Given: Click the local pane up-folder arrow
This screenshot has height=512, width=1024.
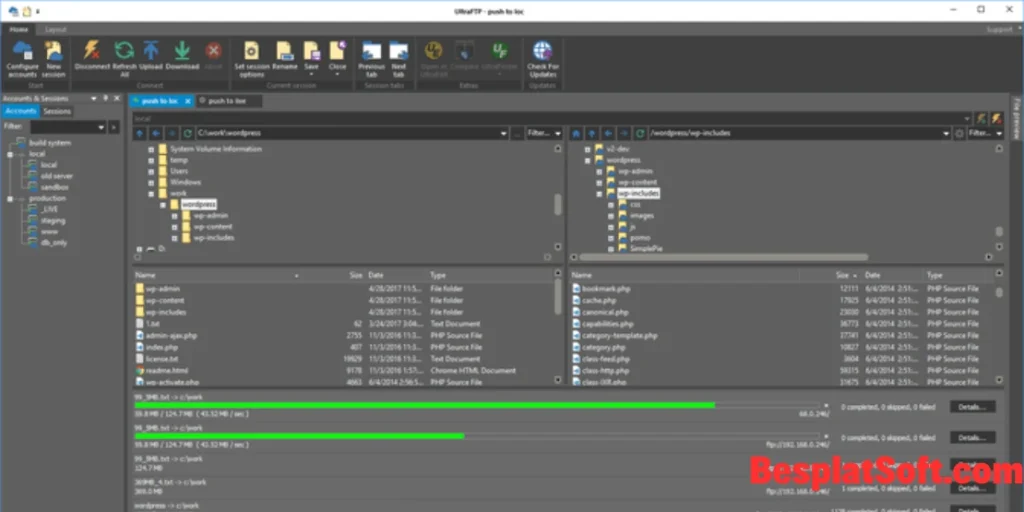Looking at the screenshot, I should pos(140,133).
